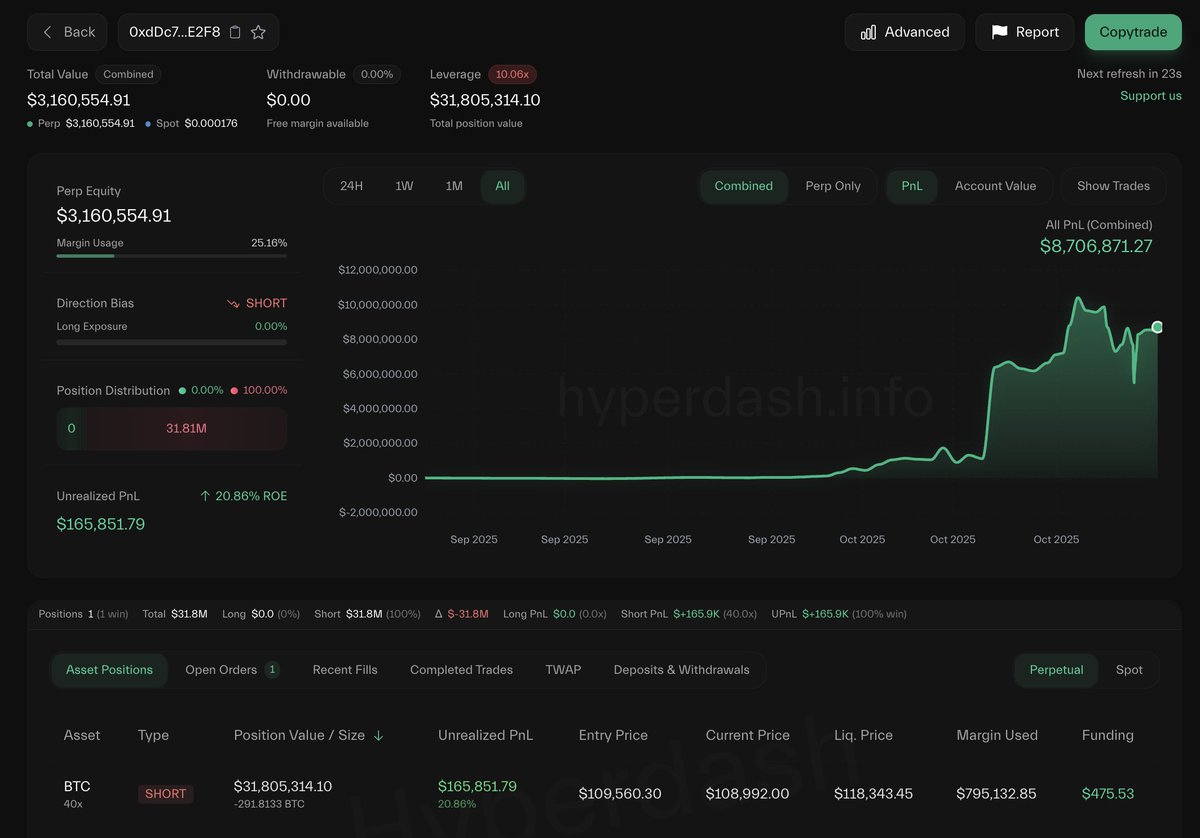The height and width of the screenshot is (838, 1200).
Task: Click the green chart endpoint marker
Action: pos(1157,327)
